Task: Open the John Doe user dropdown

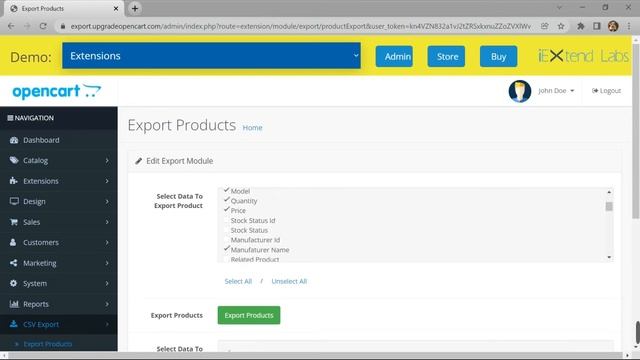Action: pos(556,91)
